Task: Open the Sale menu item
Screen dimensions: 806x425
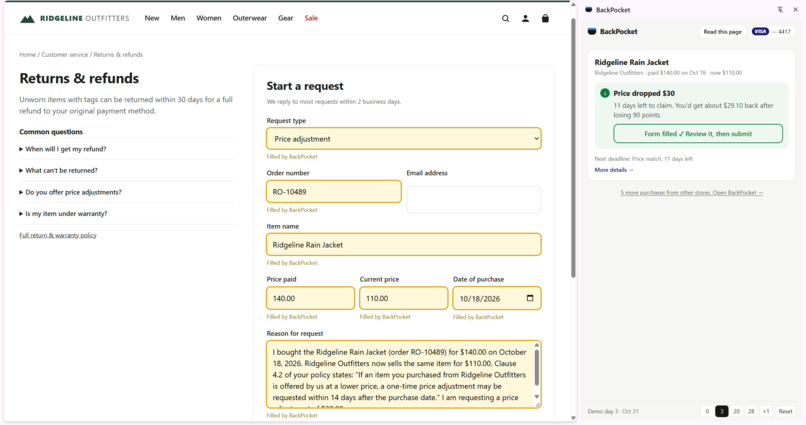Action: click(311, 18)
